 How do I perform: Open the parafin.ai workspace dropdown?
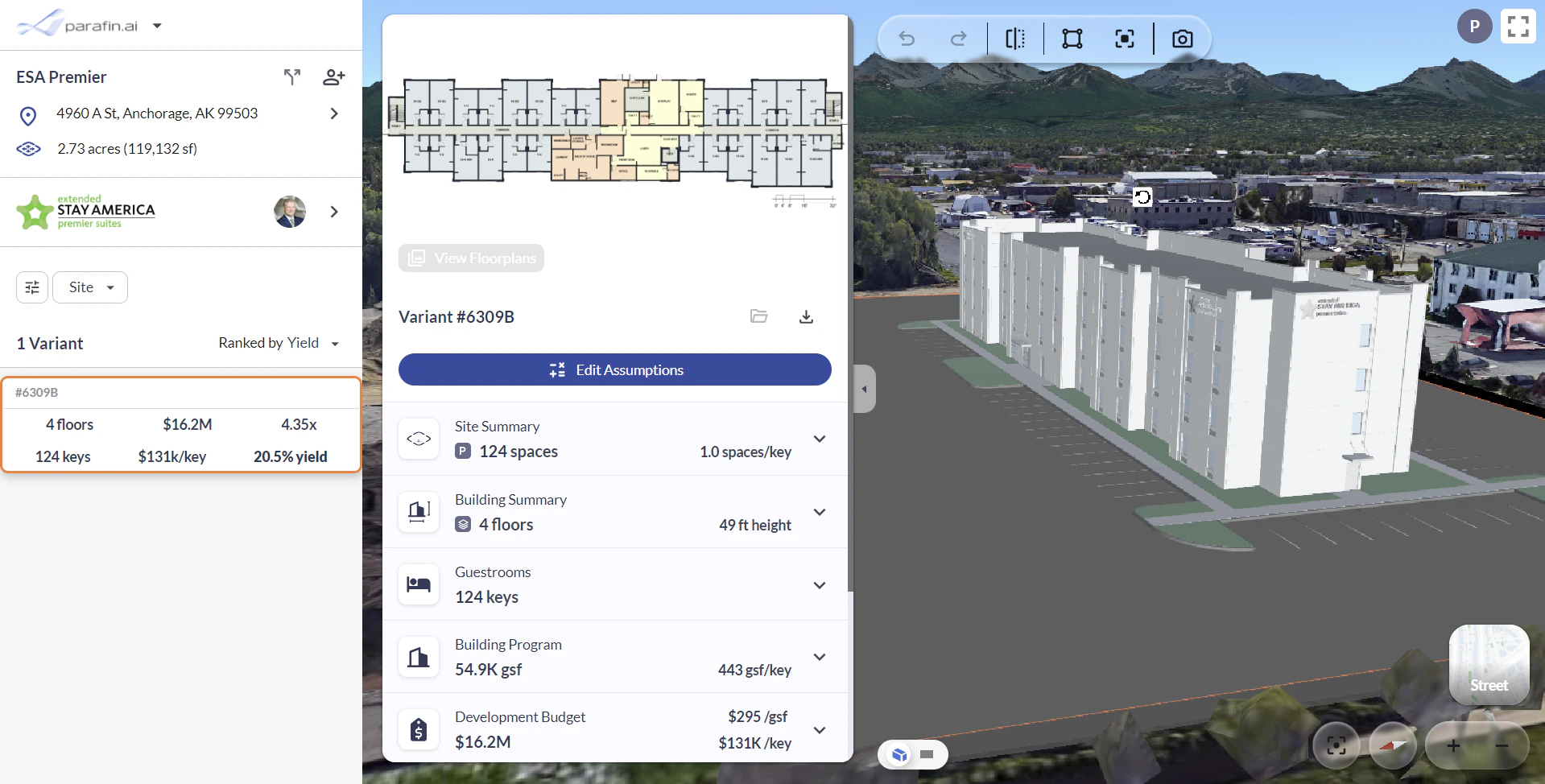pos(157,26)
